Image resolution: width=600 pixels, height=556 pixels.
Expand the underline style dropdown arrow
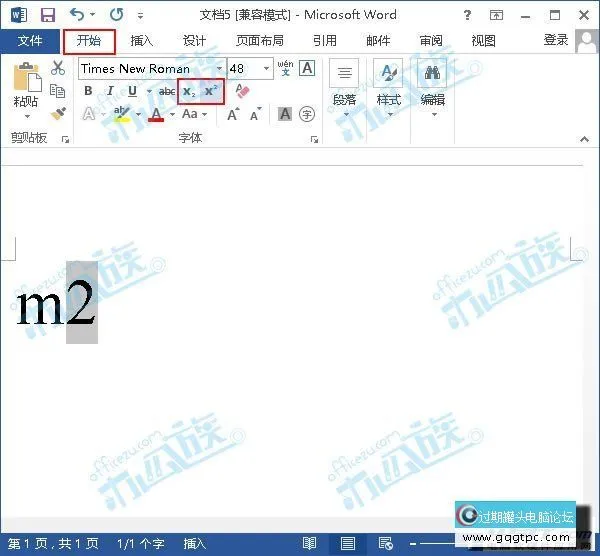pyautogui.click(x=149, y=91)
